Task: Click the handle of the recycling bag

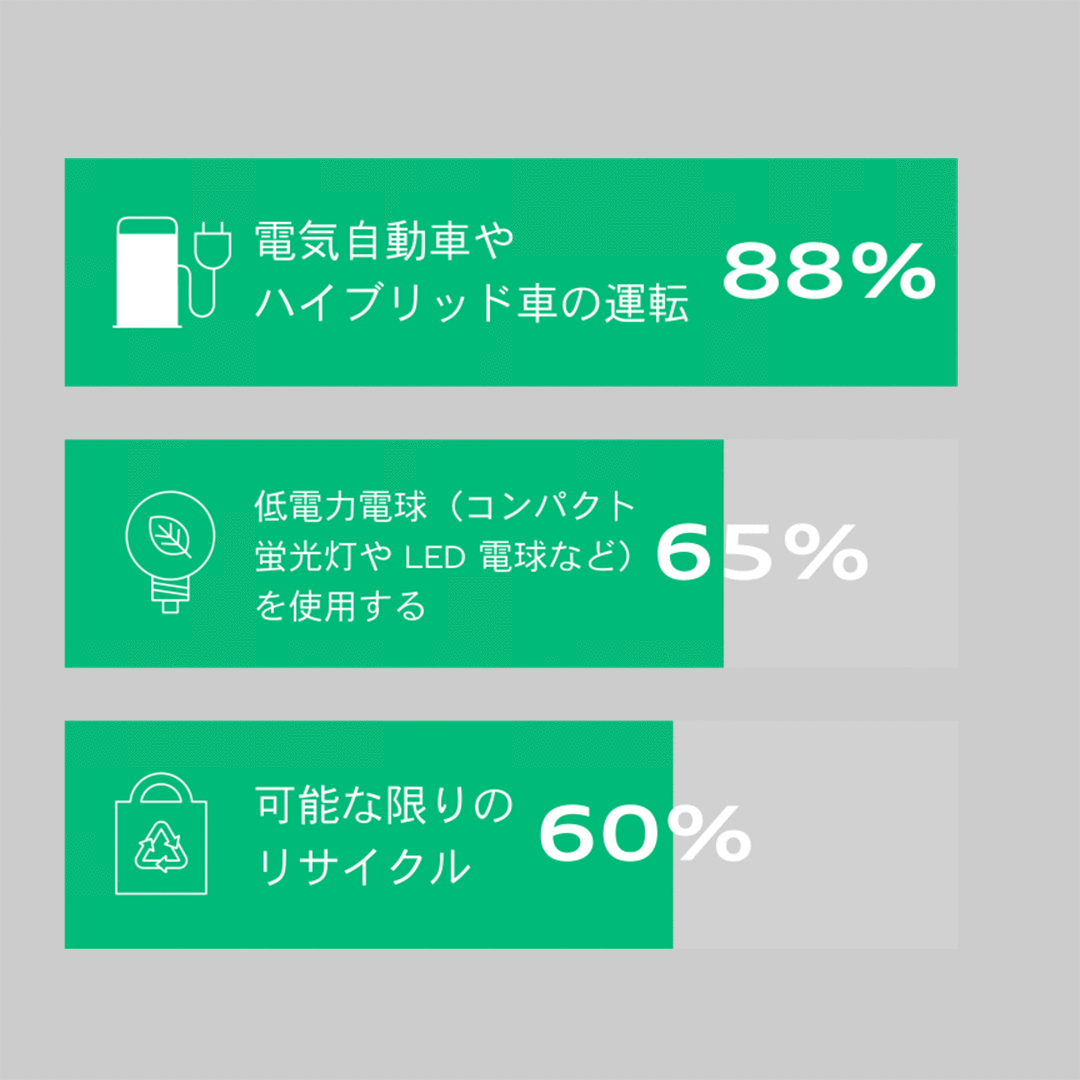Action: 161,790
